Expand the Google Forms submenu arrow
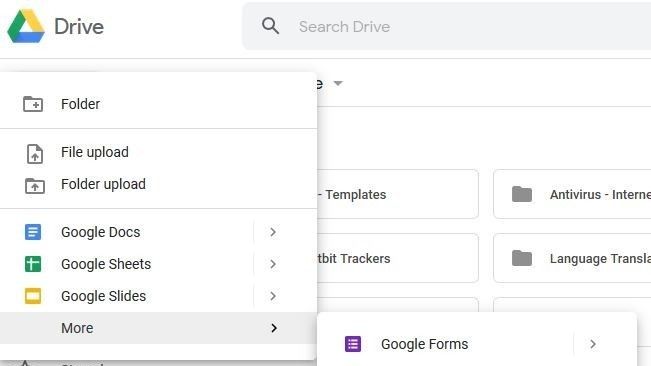The width and height of the screenshot is (651, 366). point(593,344)
